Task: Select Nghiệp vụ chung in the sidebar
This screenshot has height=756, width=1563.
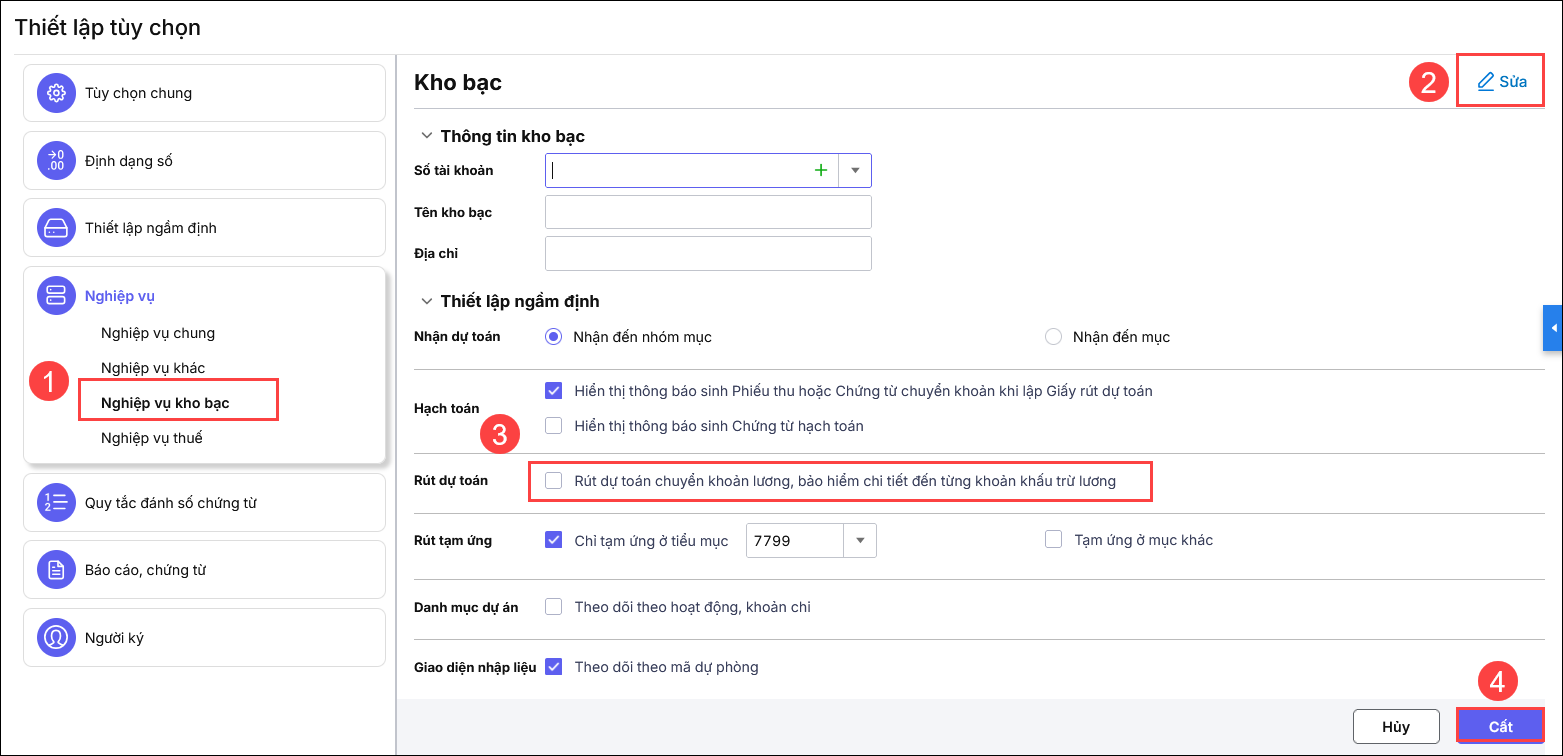Action: click(158, 333)
